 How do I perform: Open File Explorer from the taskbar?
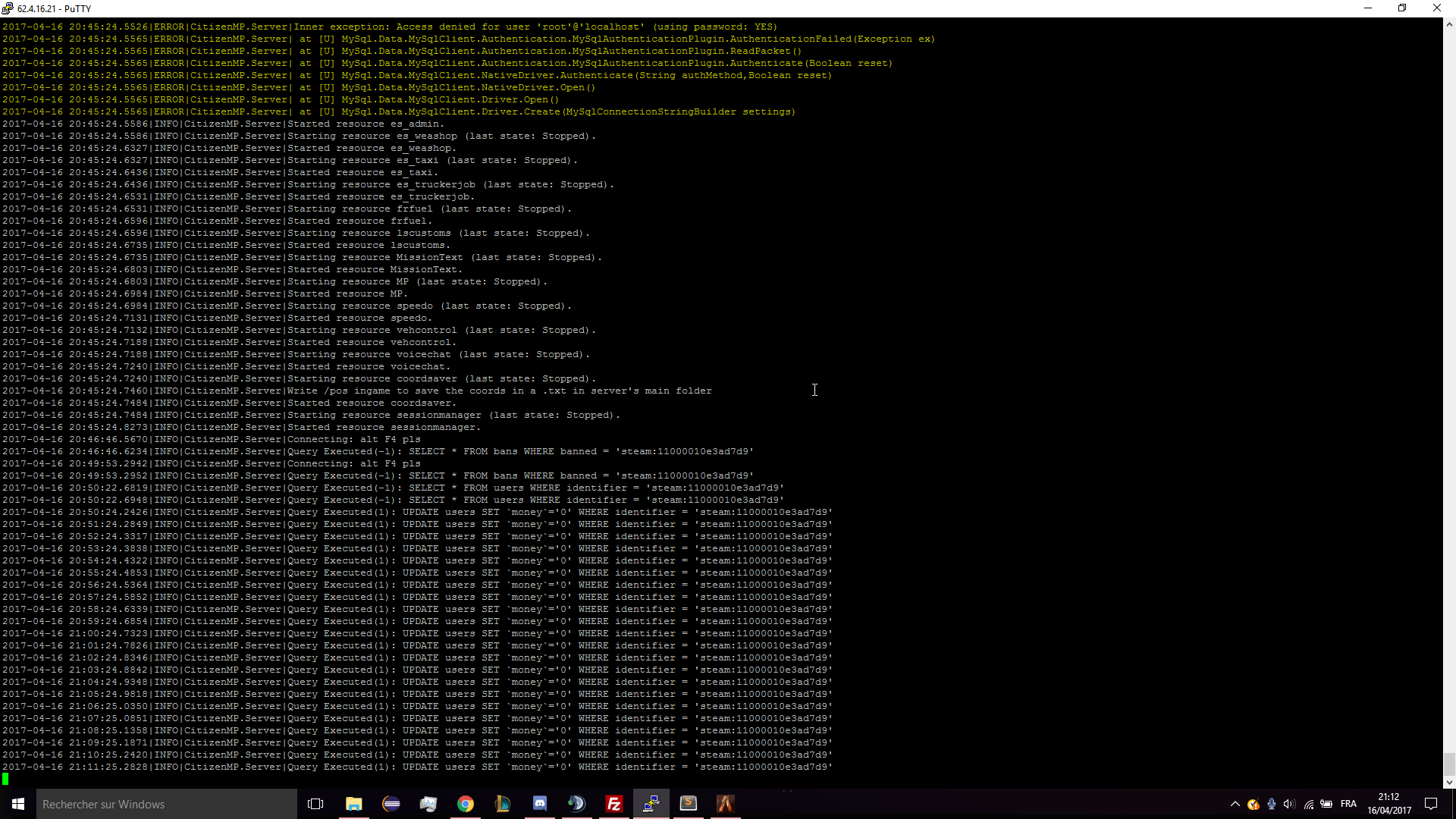[353, 804]
